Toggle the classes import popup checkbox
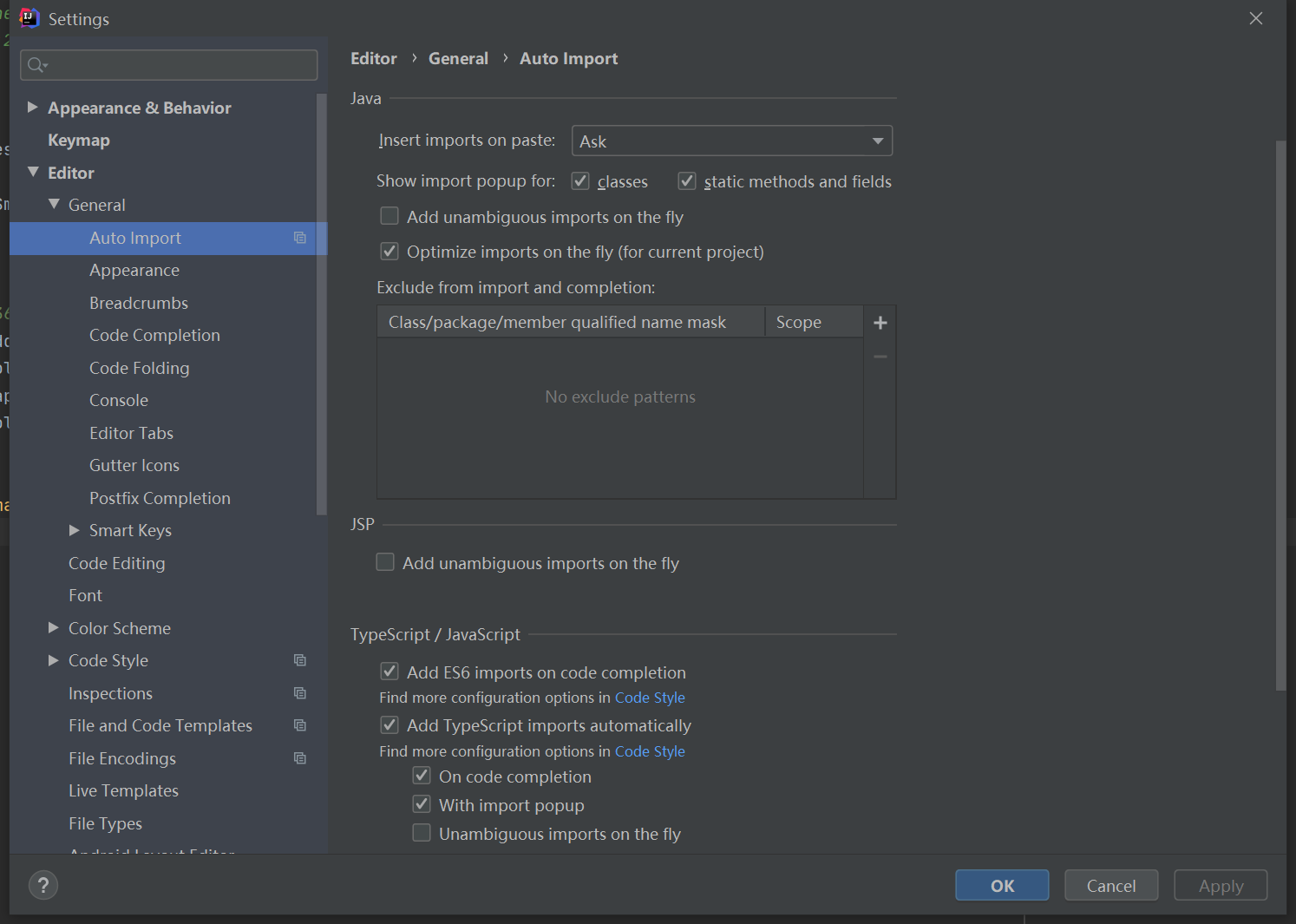The width and height of the screenshot is (1296, 924). point(580,180)
